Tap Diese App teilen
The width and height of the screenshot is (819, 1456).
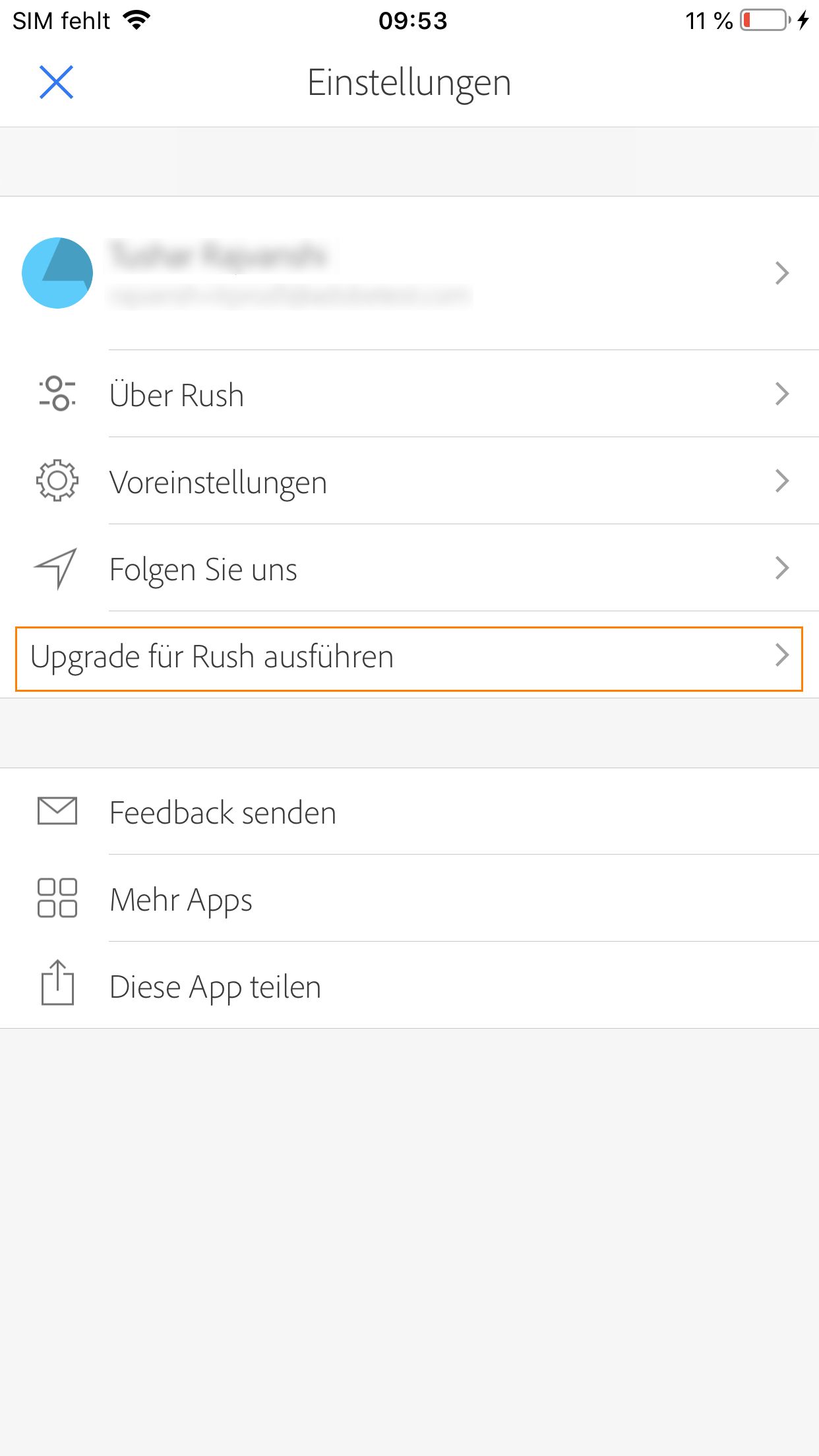coord(216,985)
